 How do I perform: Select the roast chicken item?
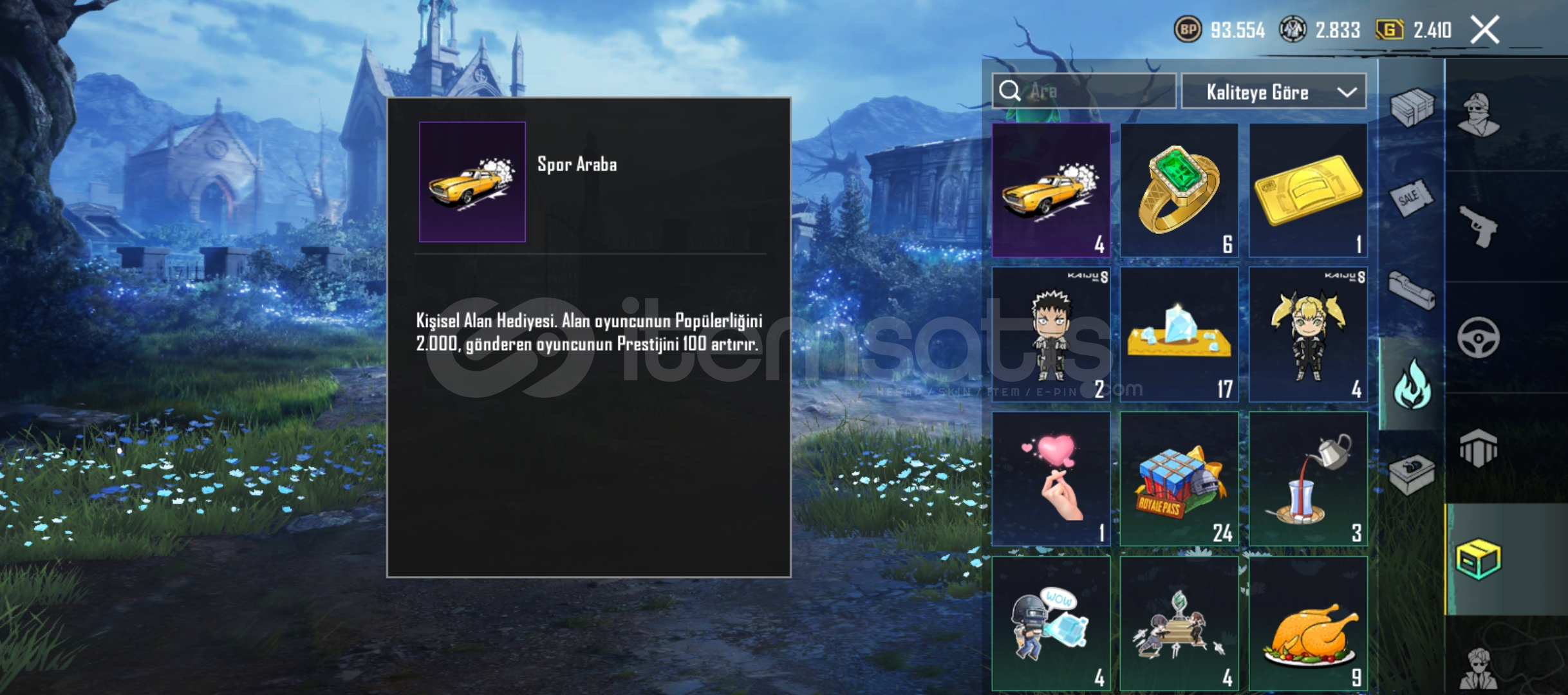(1308, 624)
